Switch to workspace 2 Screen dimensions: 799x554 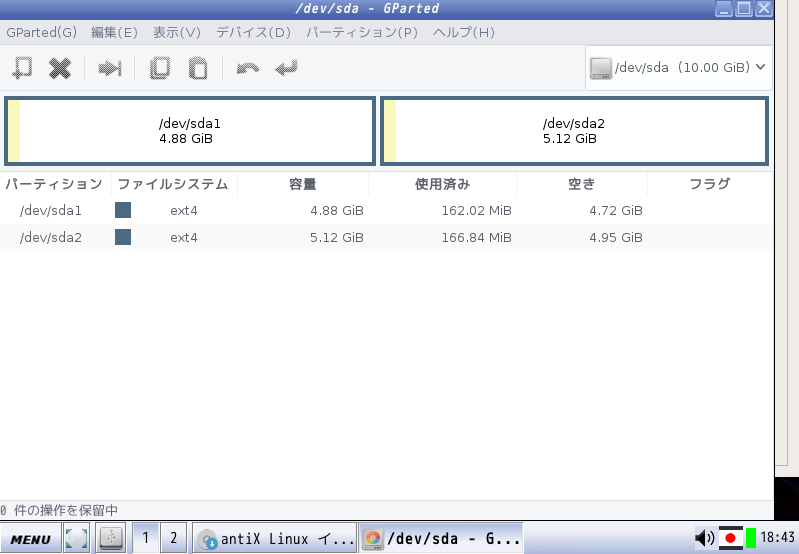[173, 538]
